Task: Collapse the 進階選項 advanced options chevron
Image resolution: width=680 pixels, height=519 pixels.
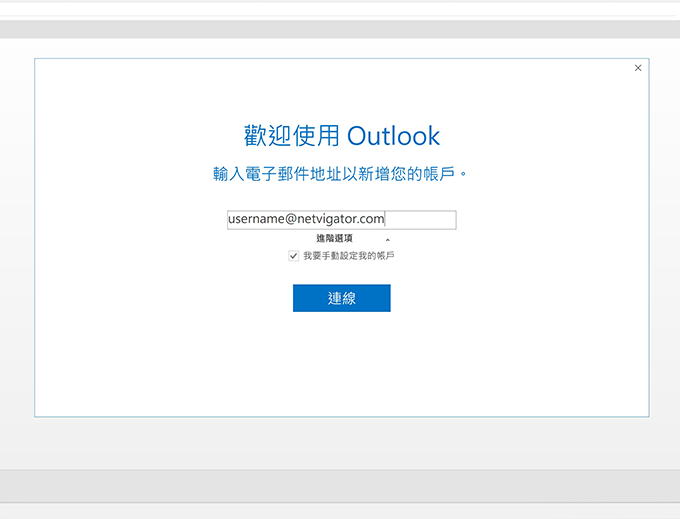Action: (x=388, y=240)
